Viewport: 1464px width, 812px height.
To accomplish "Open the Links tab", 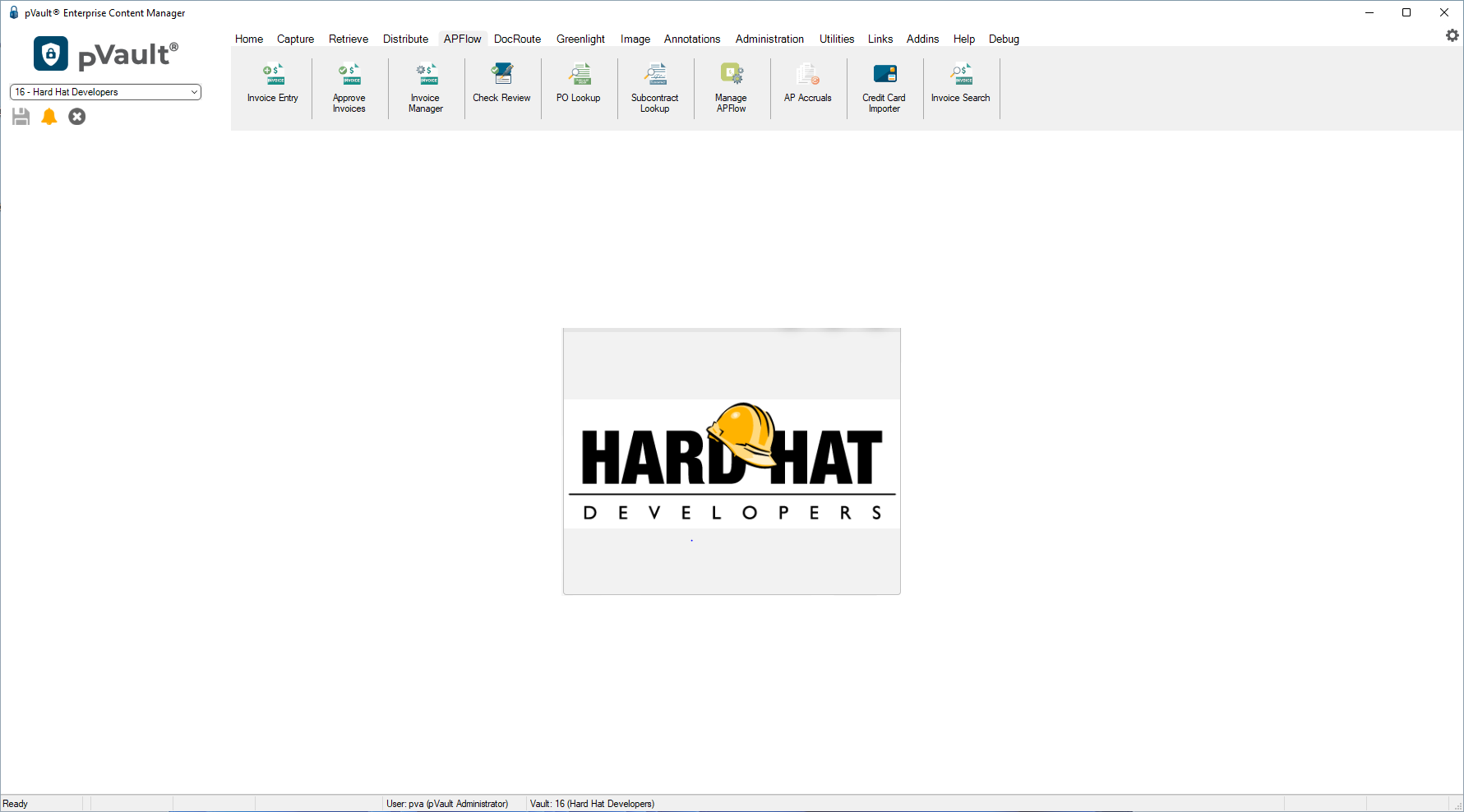I will (880, 39).
